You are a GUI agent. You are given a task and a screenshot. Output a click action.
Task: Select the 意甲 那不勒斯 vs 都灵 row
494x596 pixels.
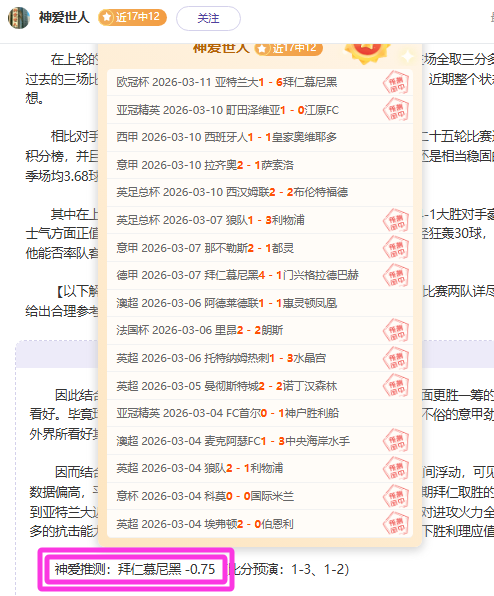[260, 248]
